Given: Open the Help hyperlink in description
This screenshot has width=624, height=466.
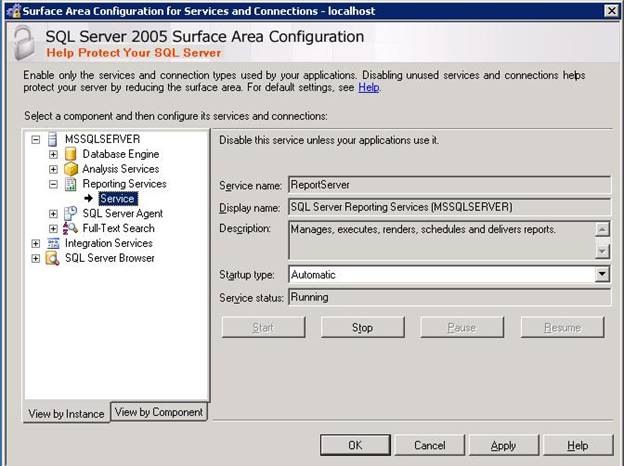Looking at the screenshot, I should [x=369, y=87].
